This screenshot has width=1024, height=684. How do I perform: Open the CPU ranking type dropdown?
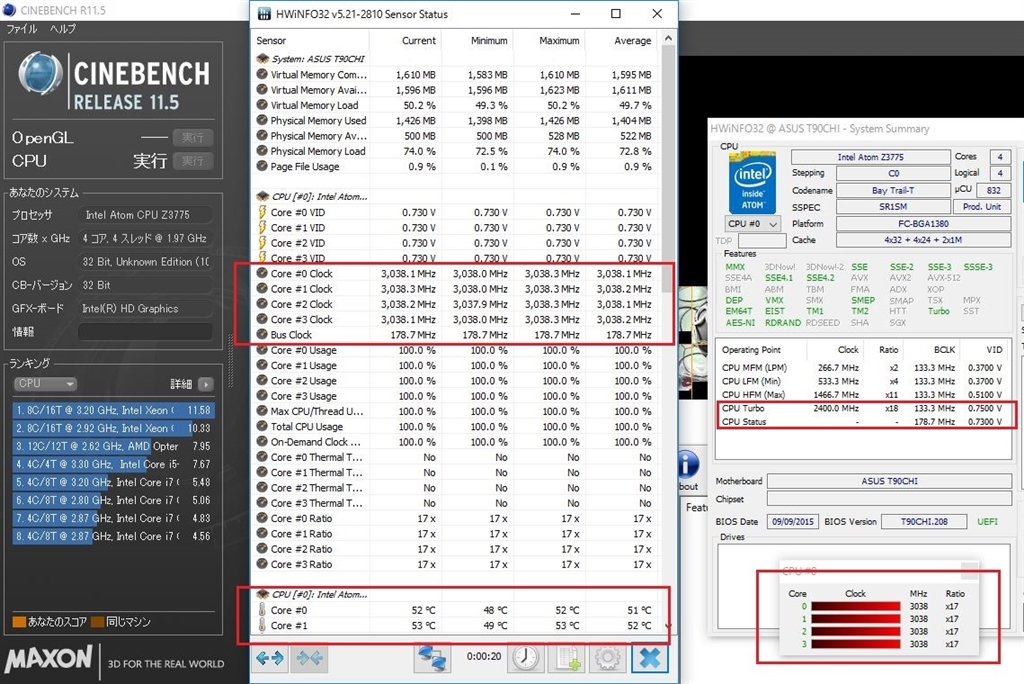tap(45, 383)
